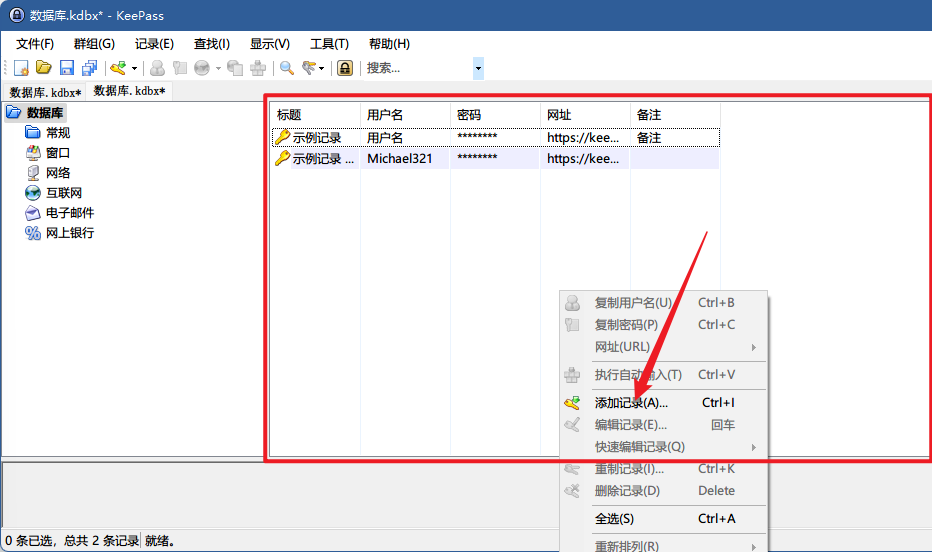Expand the 重新排列(R) submenu
The width and height of the screenshot is (932, 552).
[x=664, y=546]
